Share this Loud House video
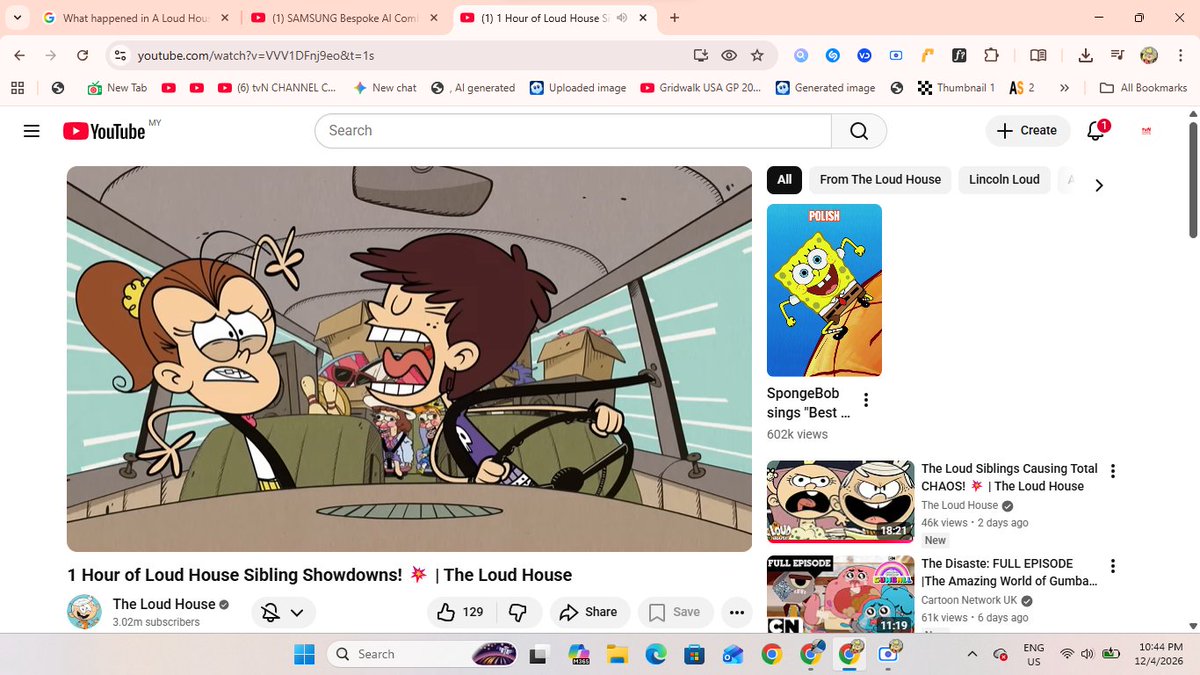1200x675 pixels. point(588,612)
